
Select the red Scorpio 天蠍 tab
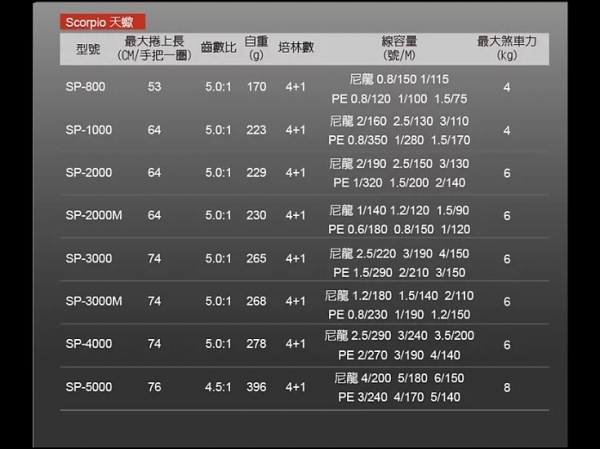click(x=93, y=21)
